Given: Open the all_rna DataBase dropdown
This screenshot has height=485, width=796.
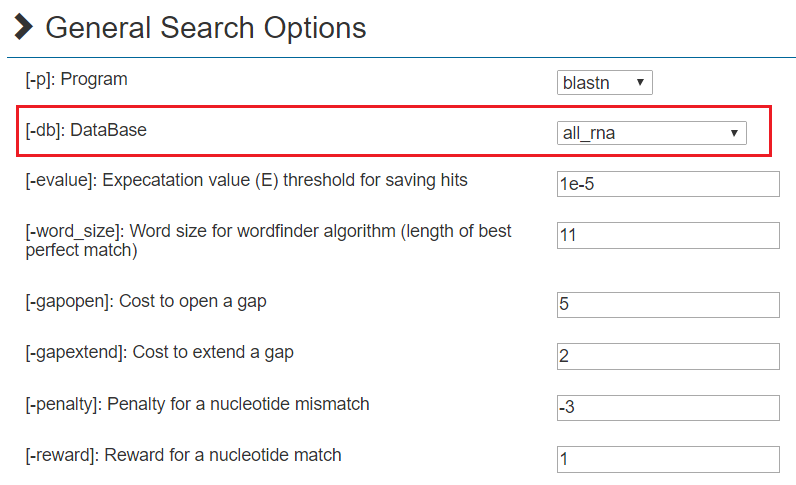Looking at the screenshot, I should click(x=651, y=132).
